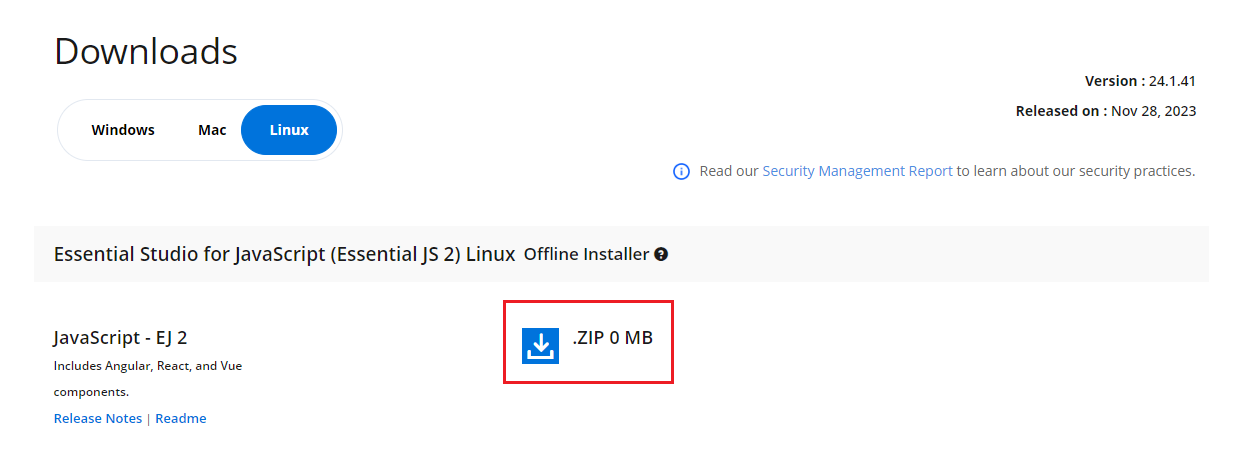Open the Offline Installer help question mark
Image resolution: width=1249 pixels, height=469 pixels.
click(x=661, y=254)
